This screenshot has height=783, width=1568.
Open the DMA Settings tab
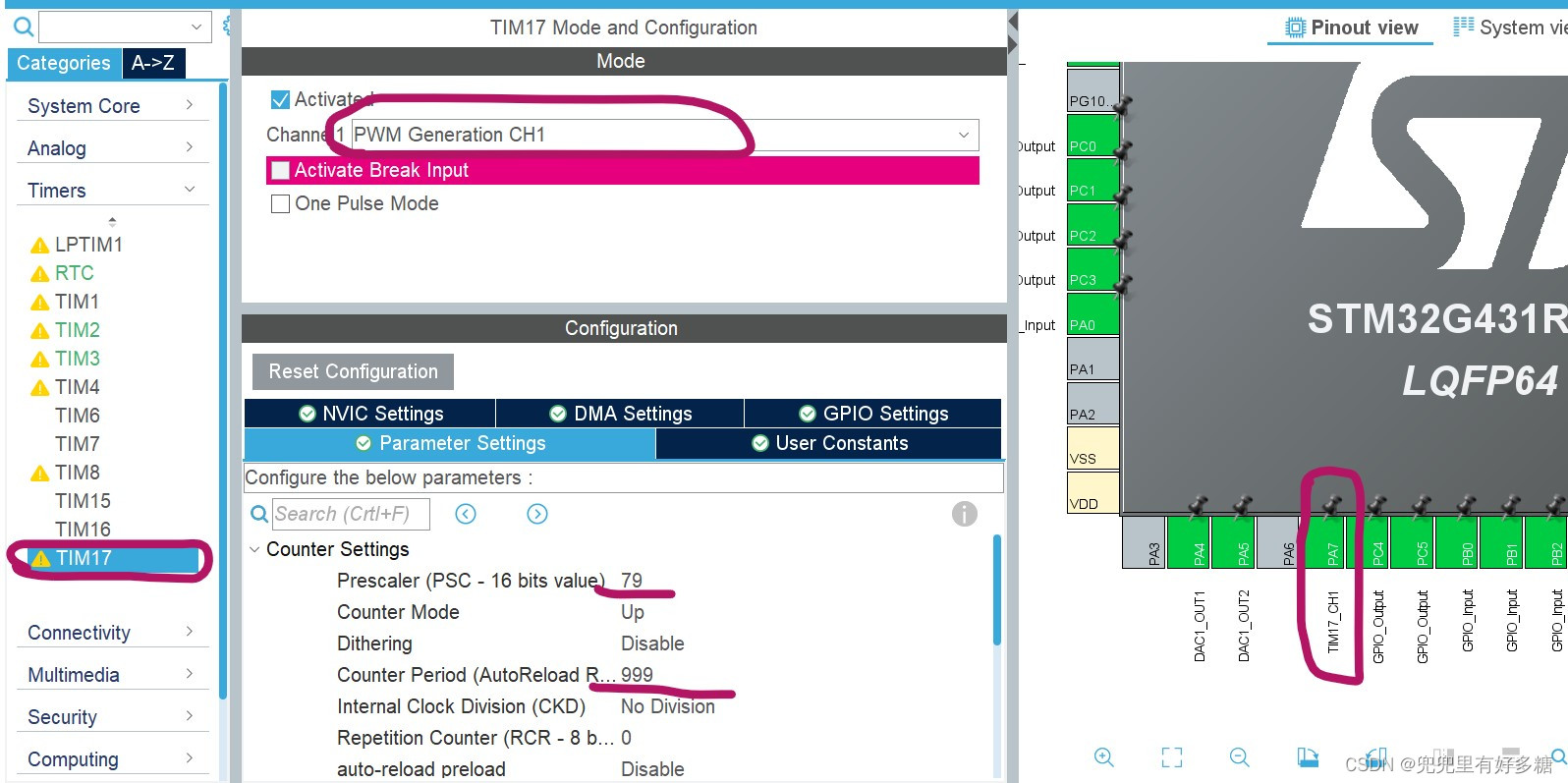pos(620,414)
